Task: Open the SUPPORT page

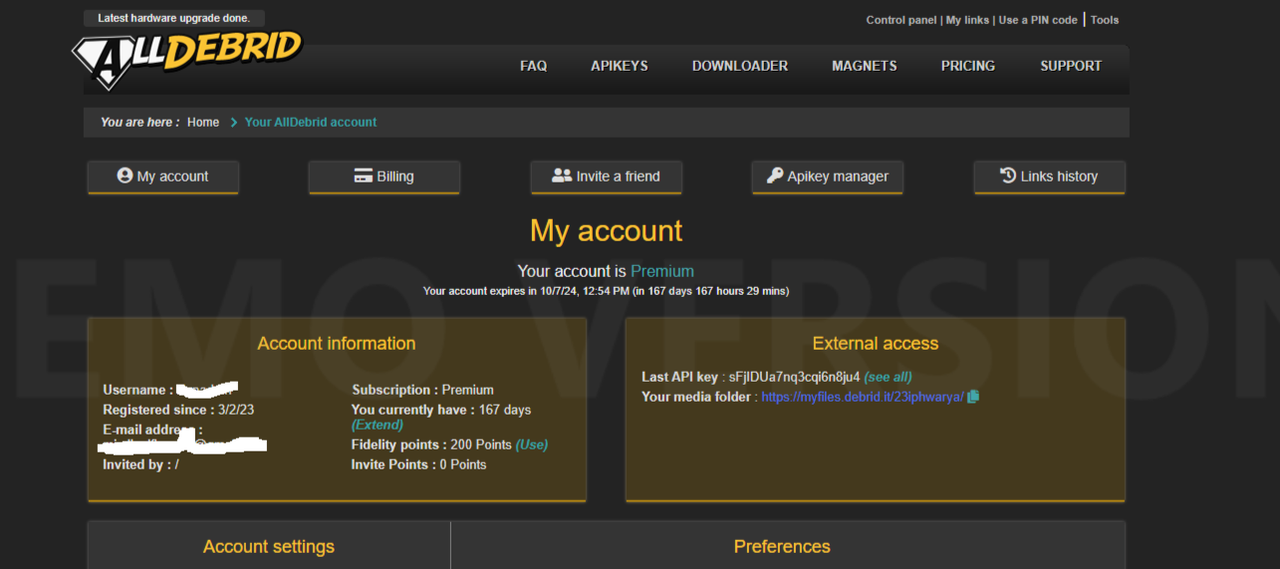Action: pos(1070,66)
